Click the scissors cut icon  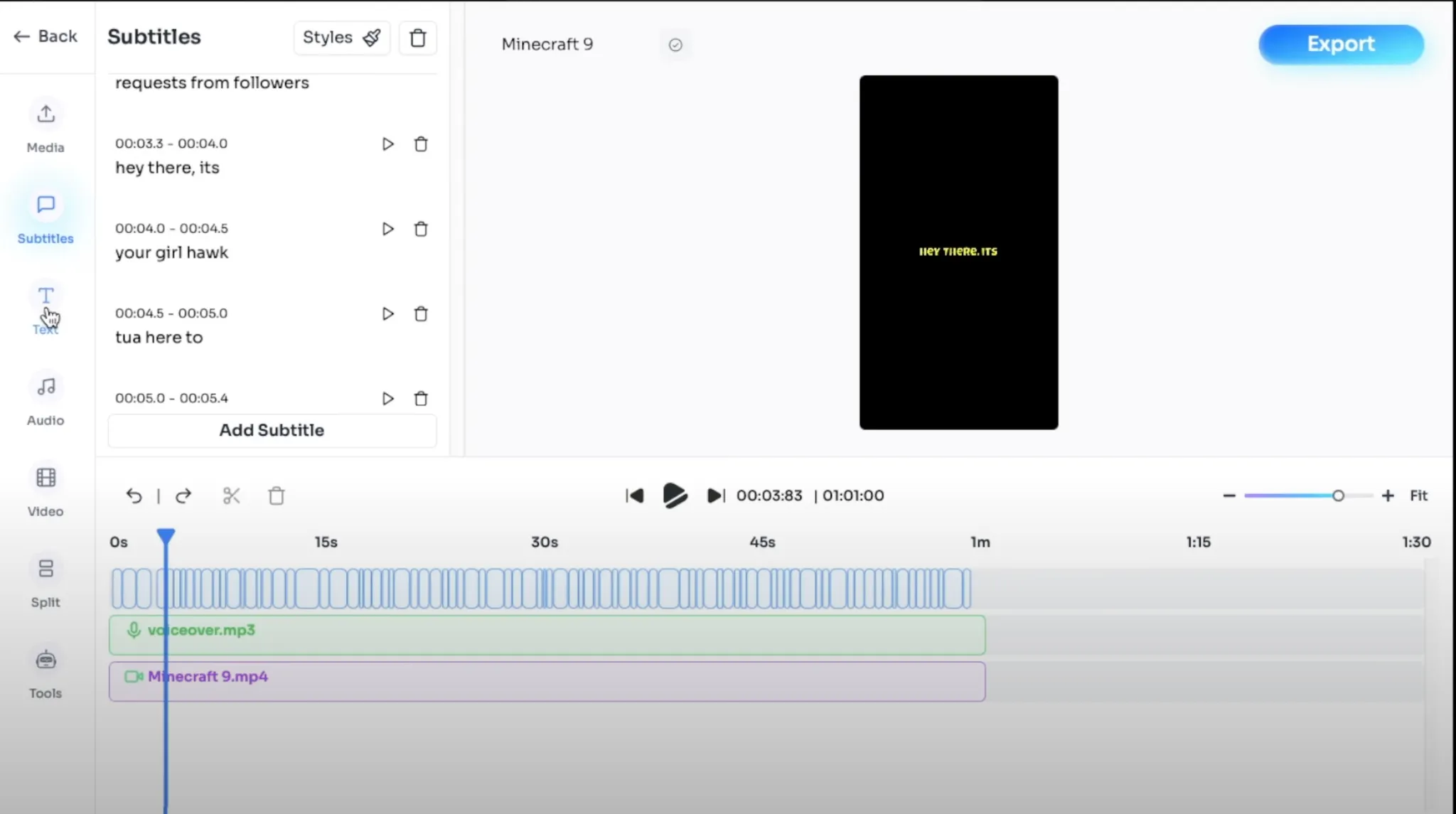231,496
